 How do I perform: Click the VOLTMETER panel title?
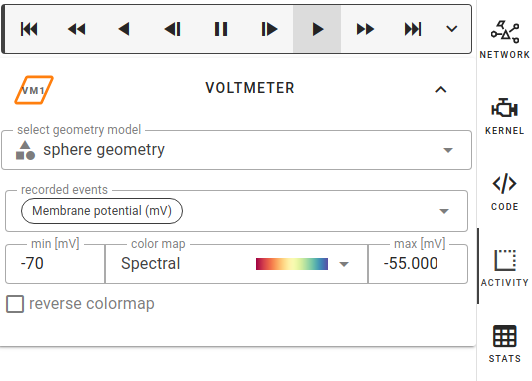pos(250,88)
